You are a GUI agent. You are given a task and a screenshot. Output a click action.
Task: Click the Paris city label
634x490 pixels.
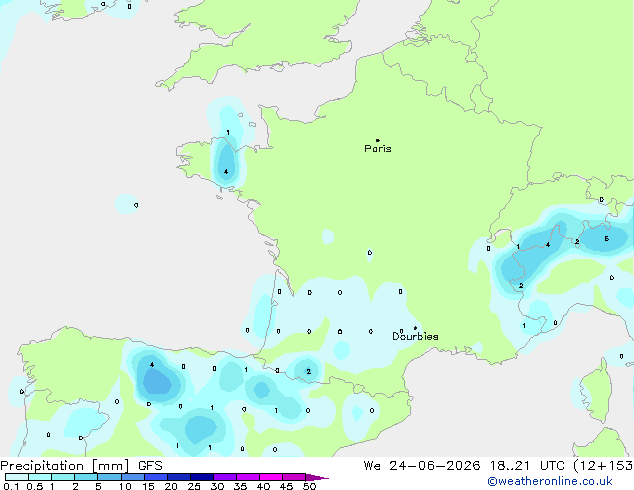[378, 149]
